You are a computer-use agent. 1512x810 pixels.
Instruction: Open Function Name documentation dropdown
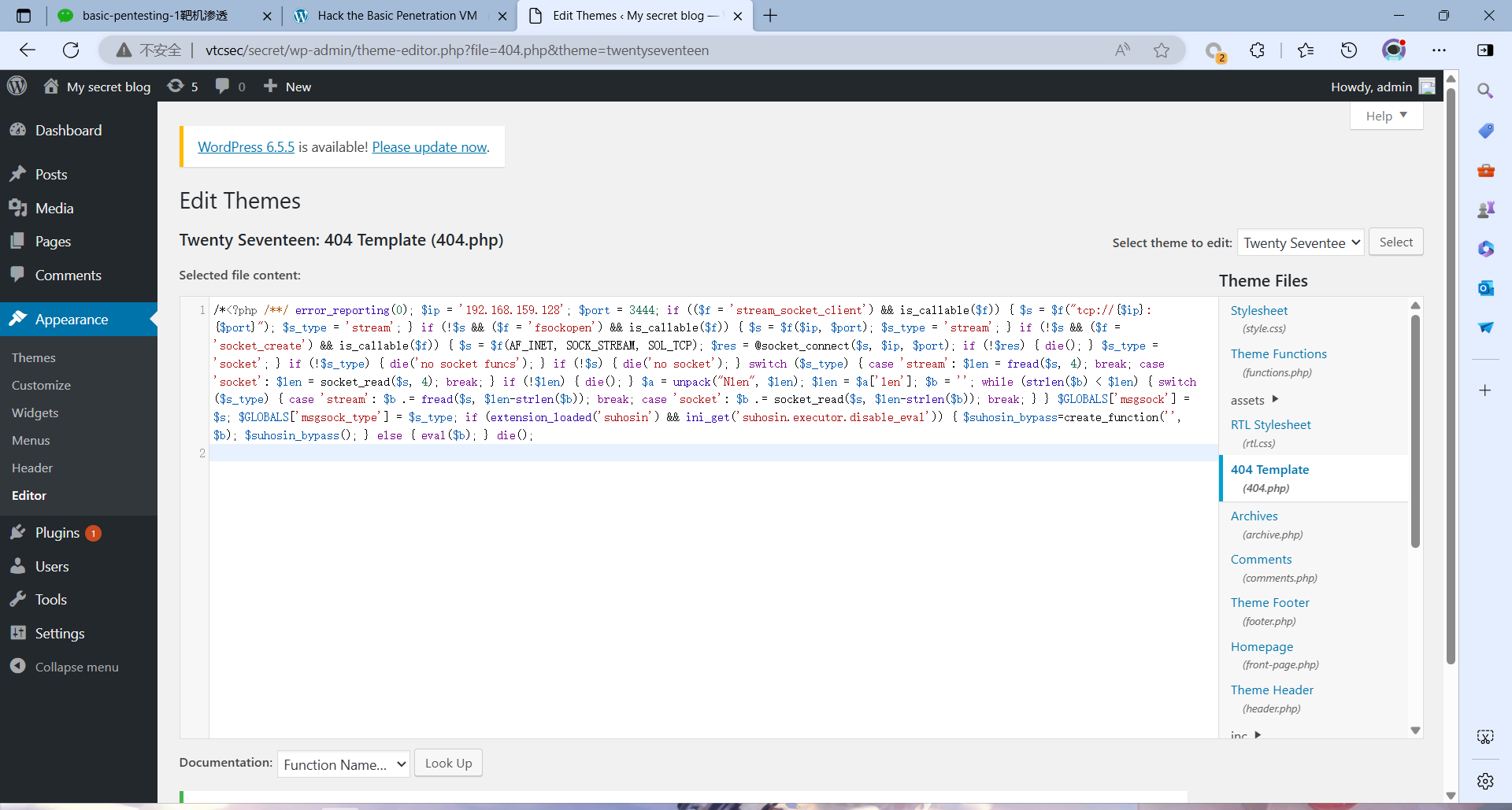point(343,764)
